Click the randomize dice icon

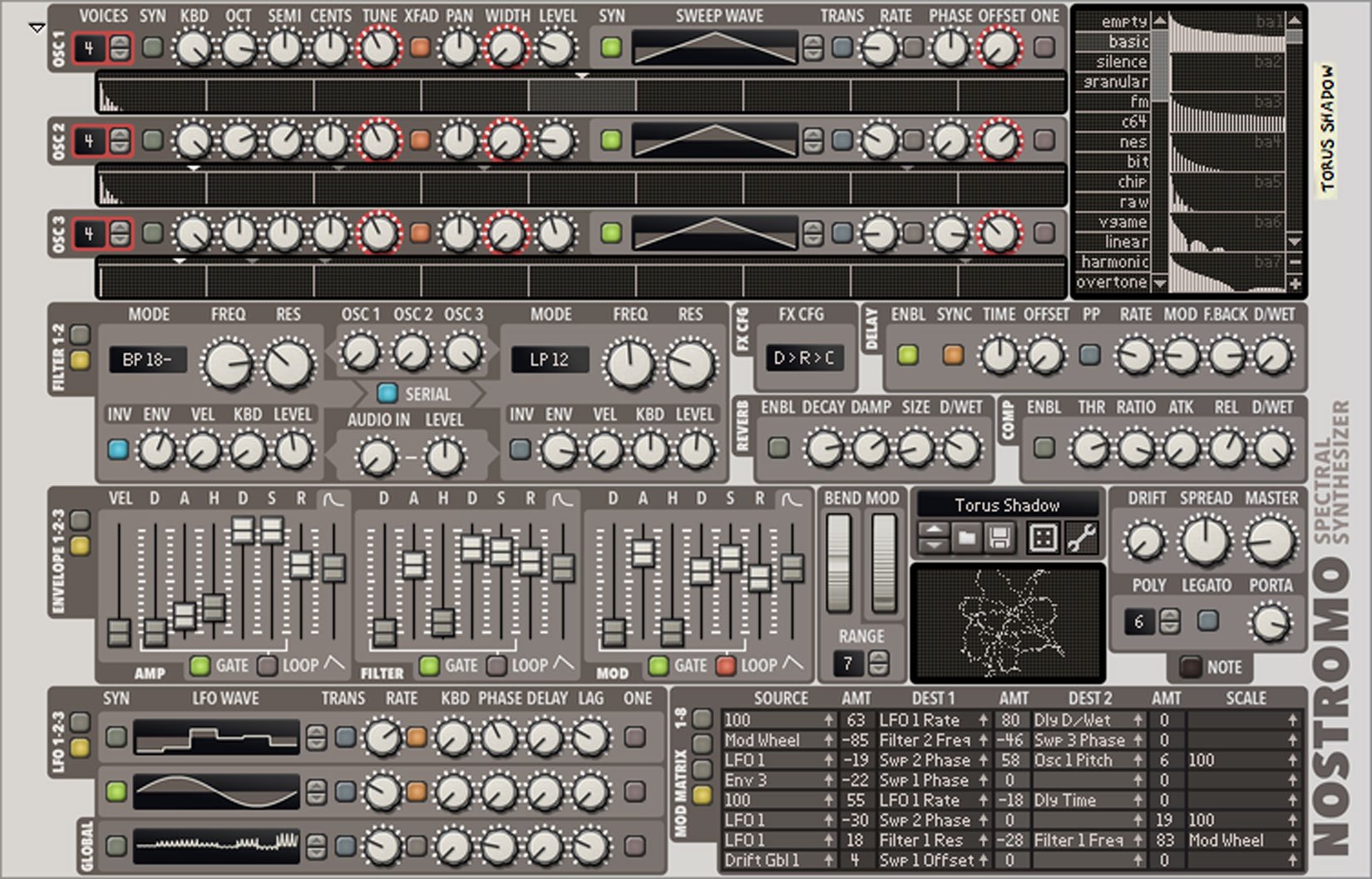tap(1043, 539)
